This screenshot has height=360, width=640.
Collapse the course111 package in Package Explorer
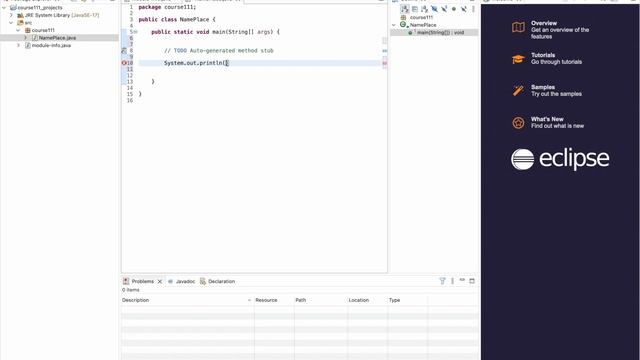[x=18, y=30]
